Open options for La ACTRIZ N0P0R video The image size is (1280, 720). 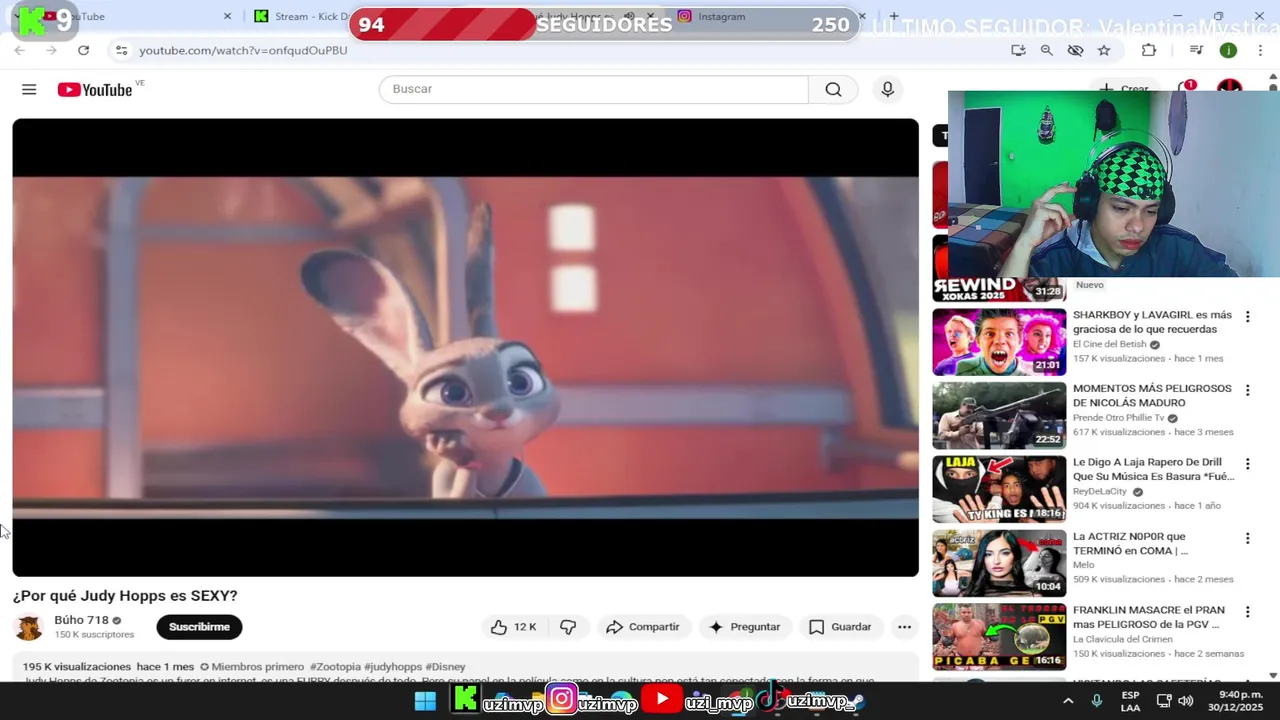tap(1247, 538)
